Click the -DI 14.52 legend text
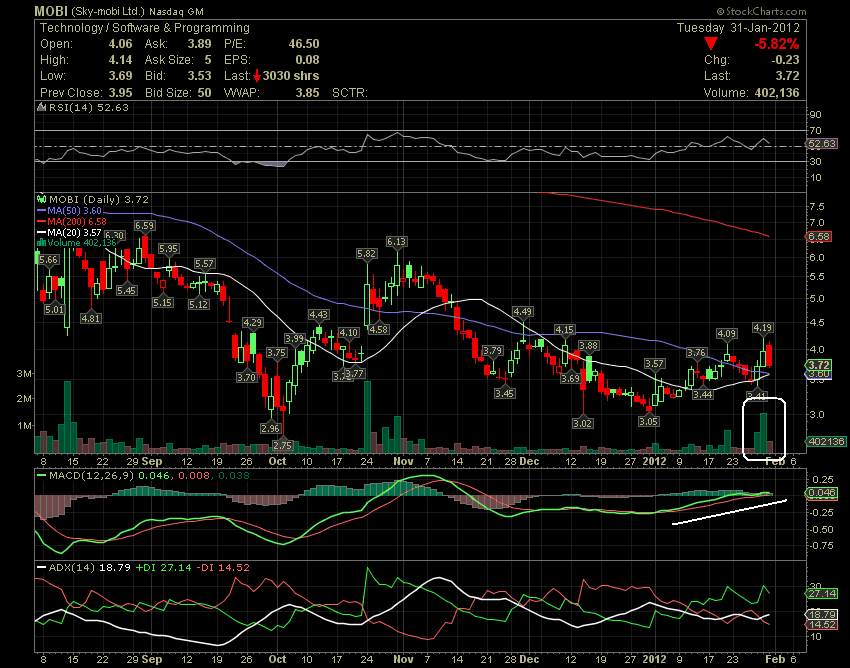This screenshot has width=850, height=668. pyautogui.click(x=223, y=568)
